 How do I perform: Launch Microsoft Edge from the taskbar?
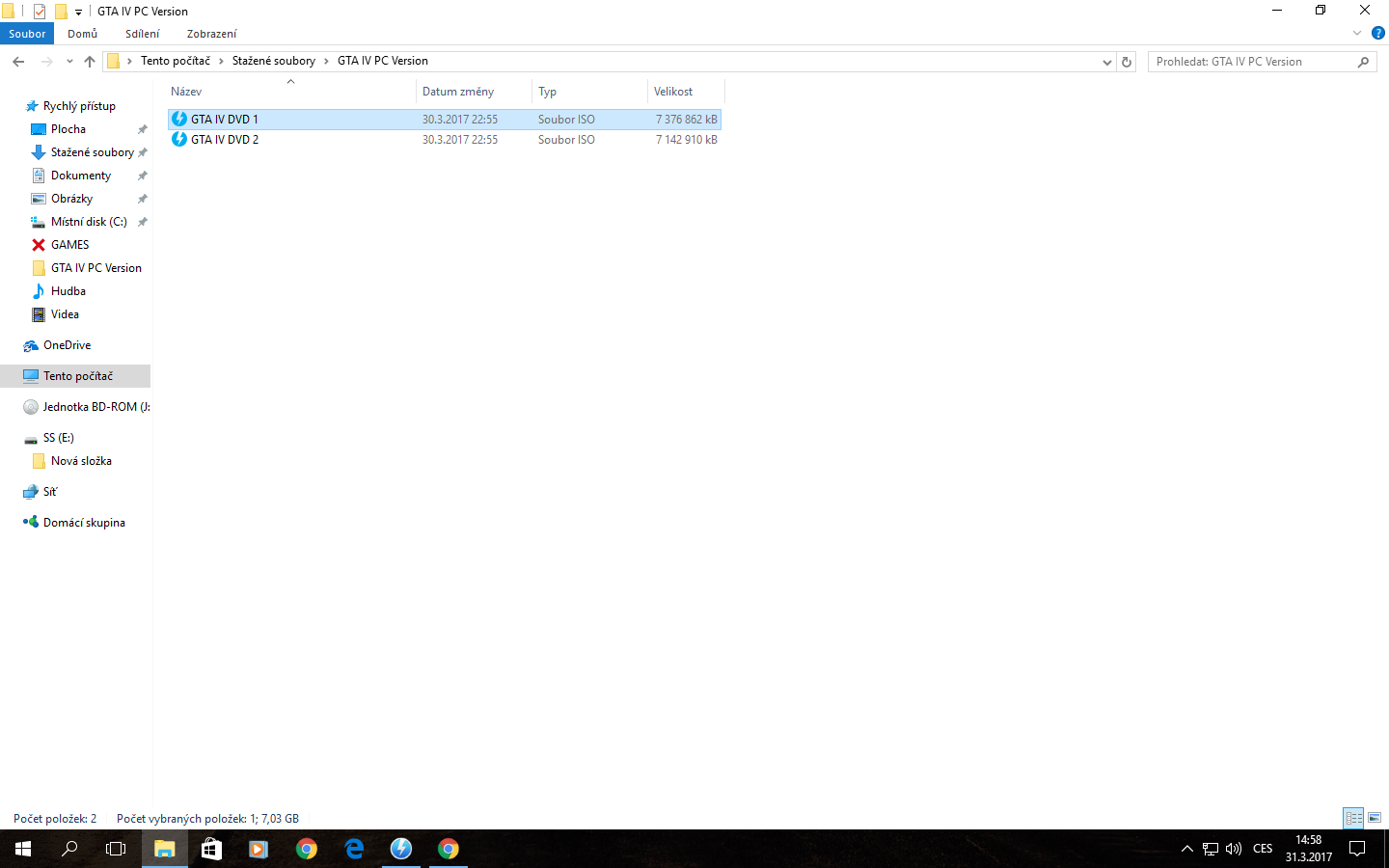(x=354, y=849)
